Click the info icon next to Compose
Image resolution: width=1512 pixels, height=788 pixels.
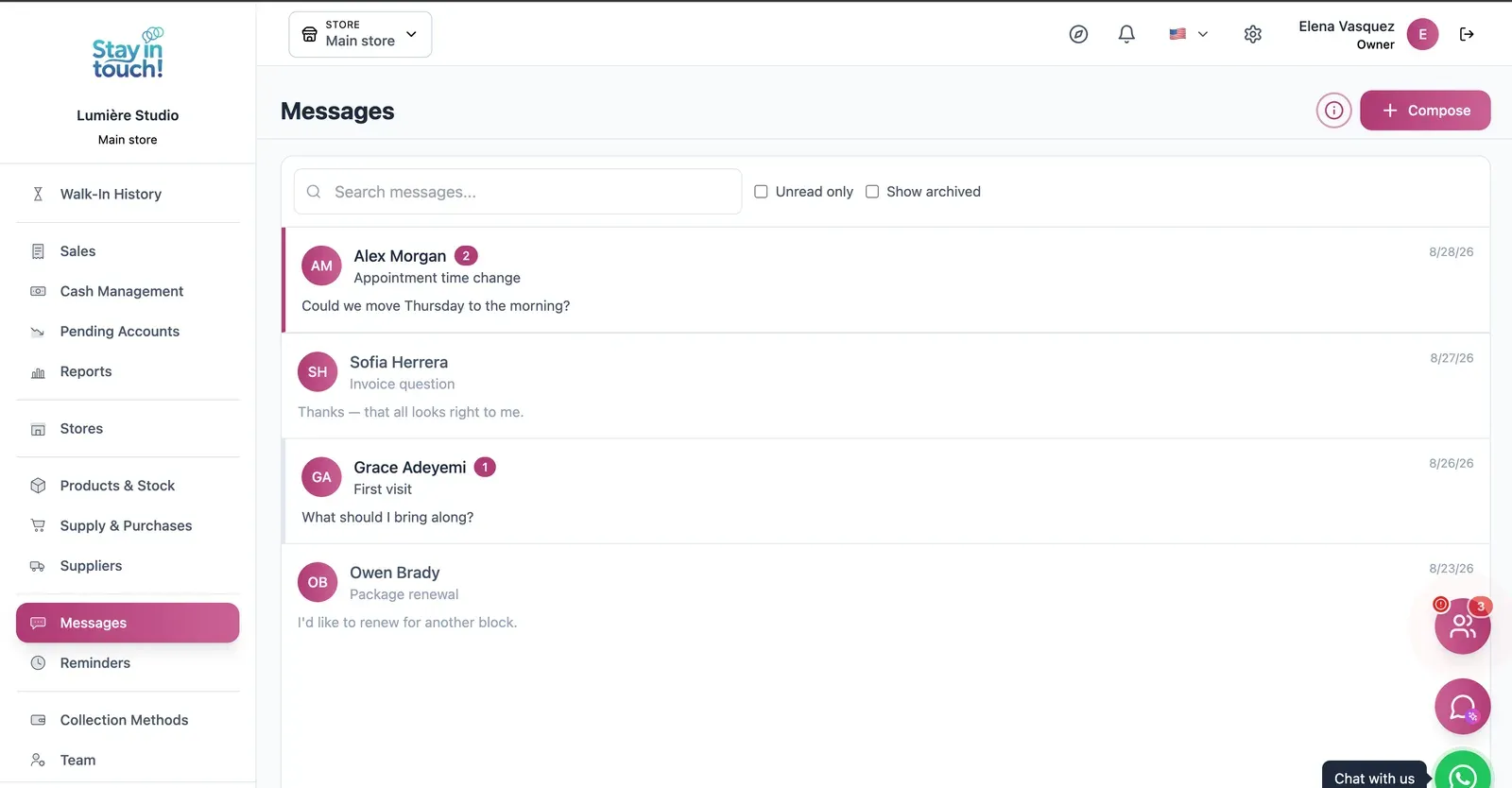click(1333, 111)
